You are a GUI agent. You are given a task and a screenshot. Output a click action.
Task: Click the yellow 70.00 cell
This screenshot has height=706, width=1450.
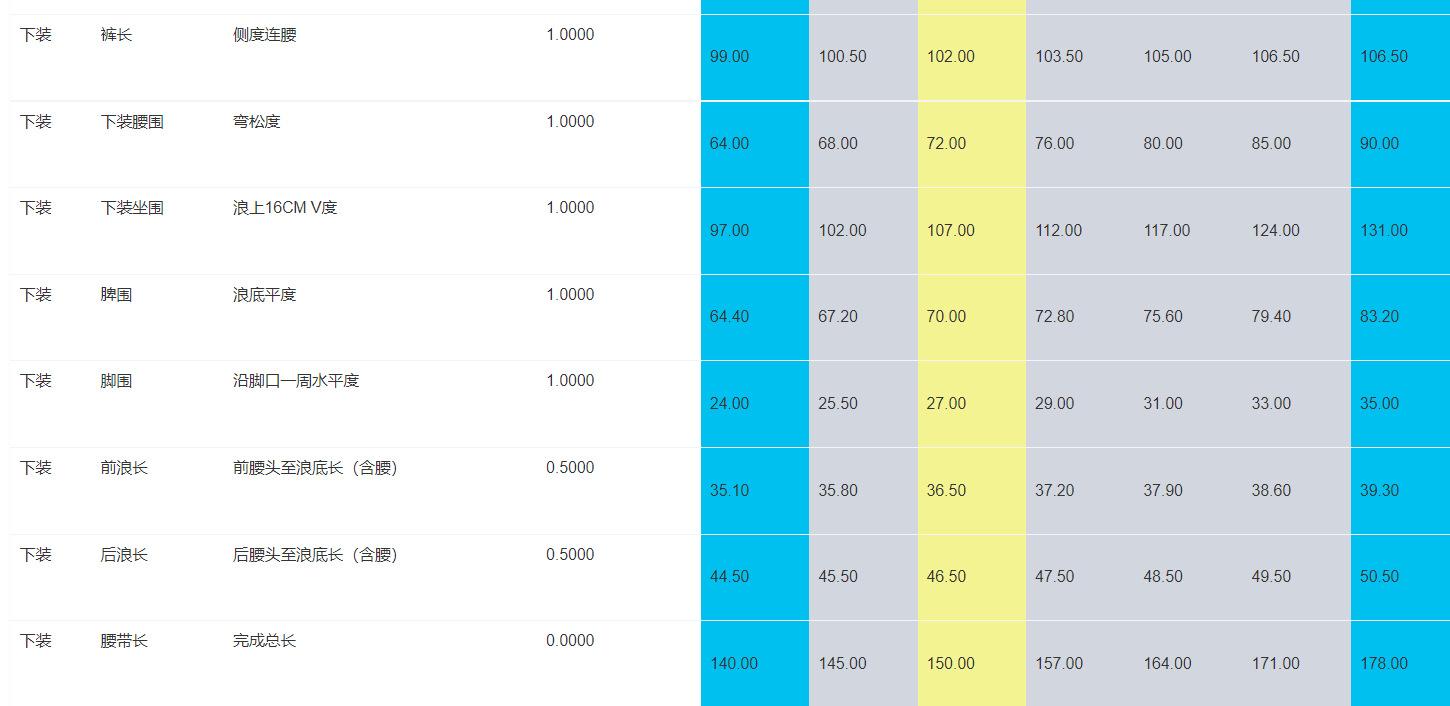946,317
